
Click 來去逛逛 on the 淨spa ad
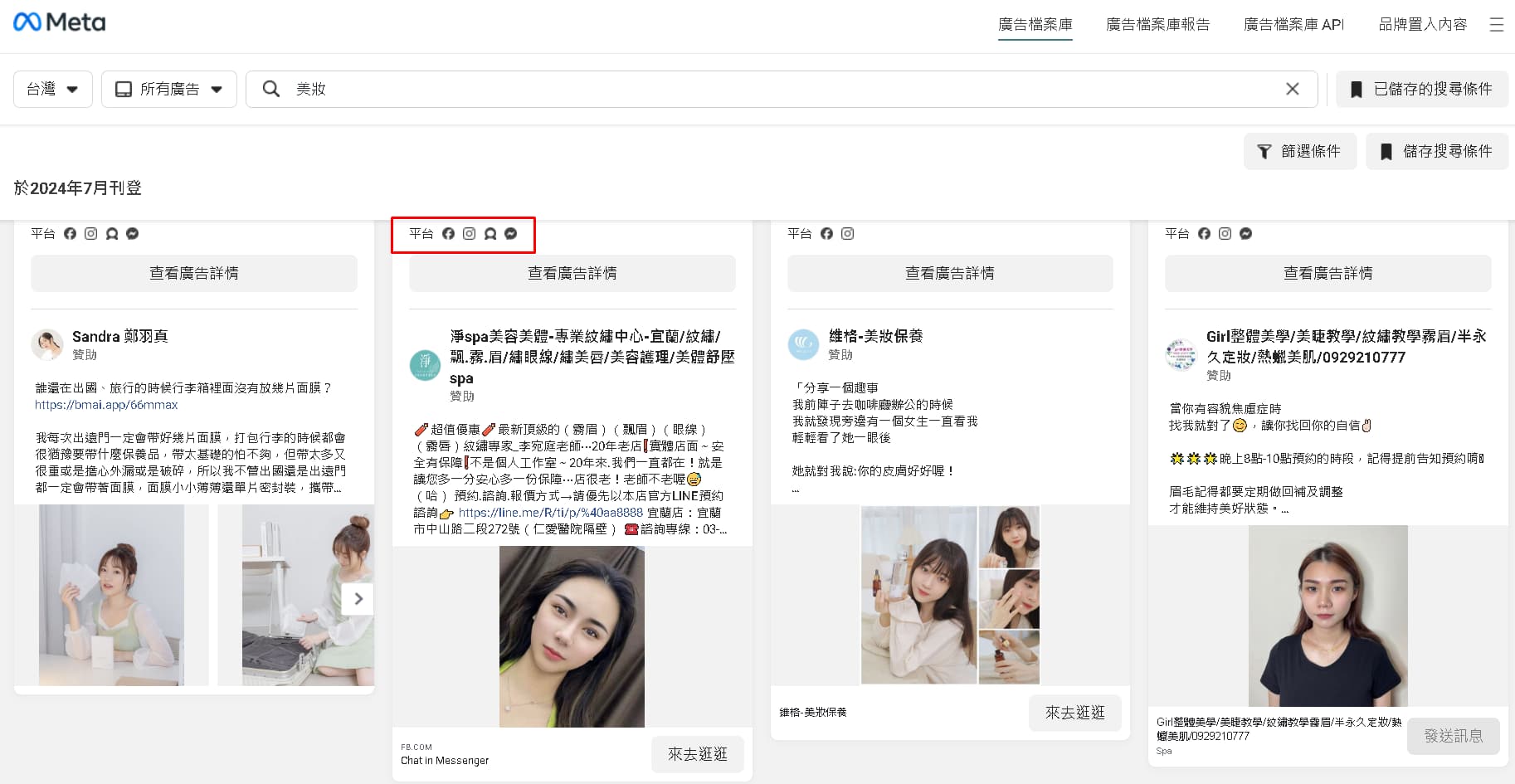click(697, 754)
